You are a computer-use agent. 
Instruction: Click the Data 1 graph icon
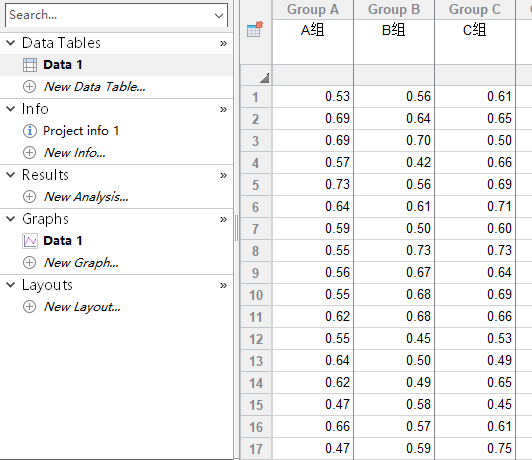coord(30,241)
